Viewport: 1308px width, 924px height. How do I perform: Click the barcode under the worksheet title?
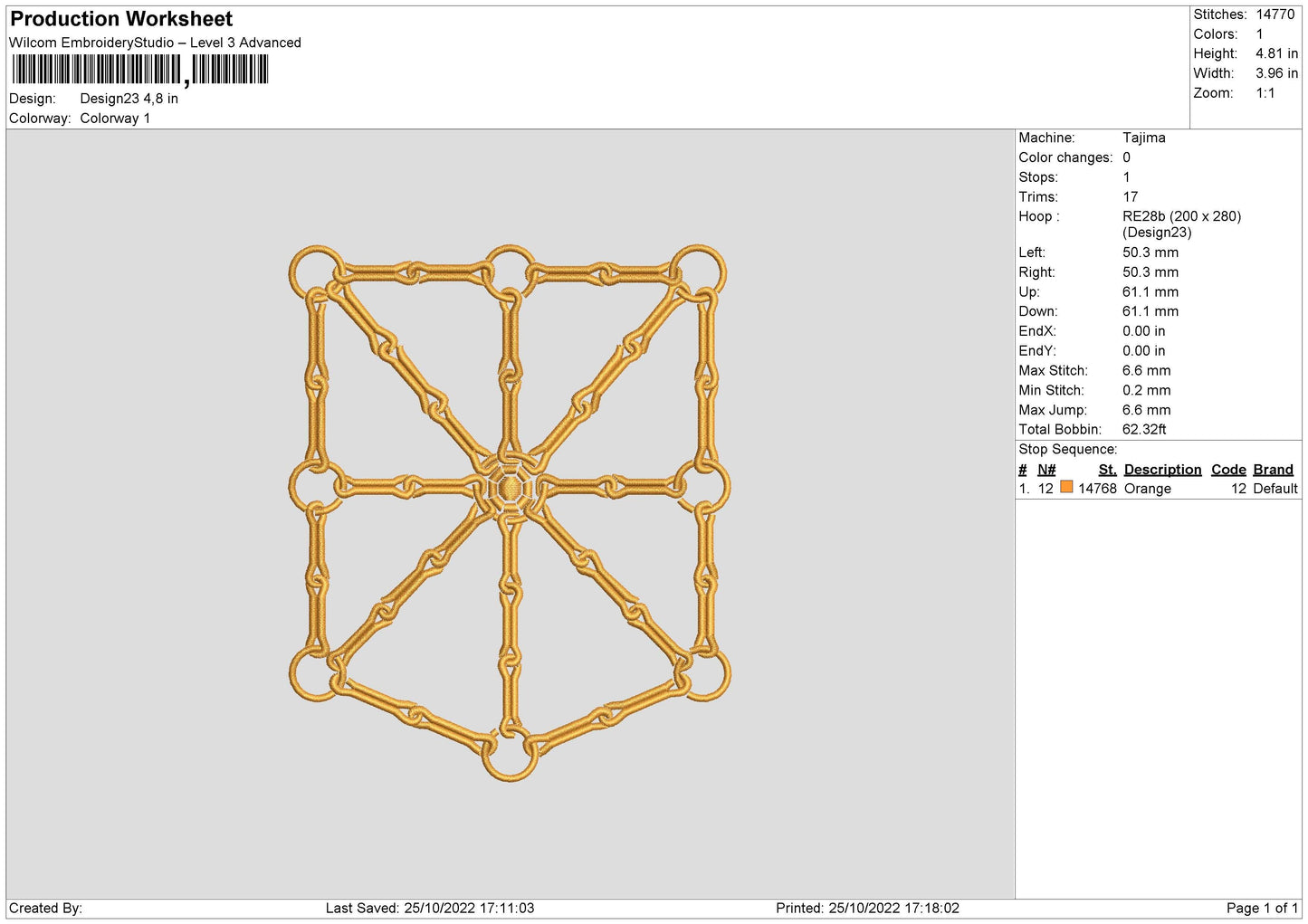click(x=140, y=70)
